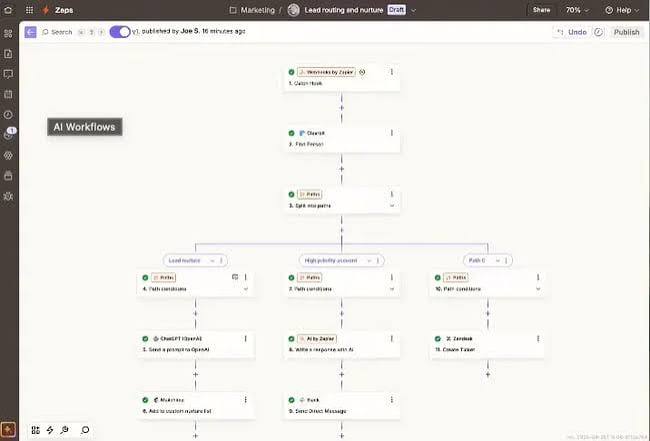Open the Marketing folder breadcrumb

point(252,10)
